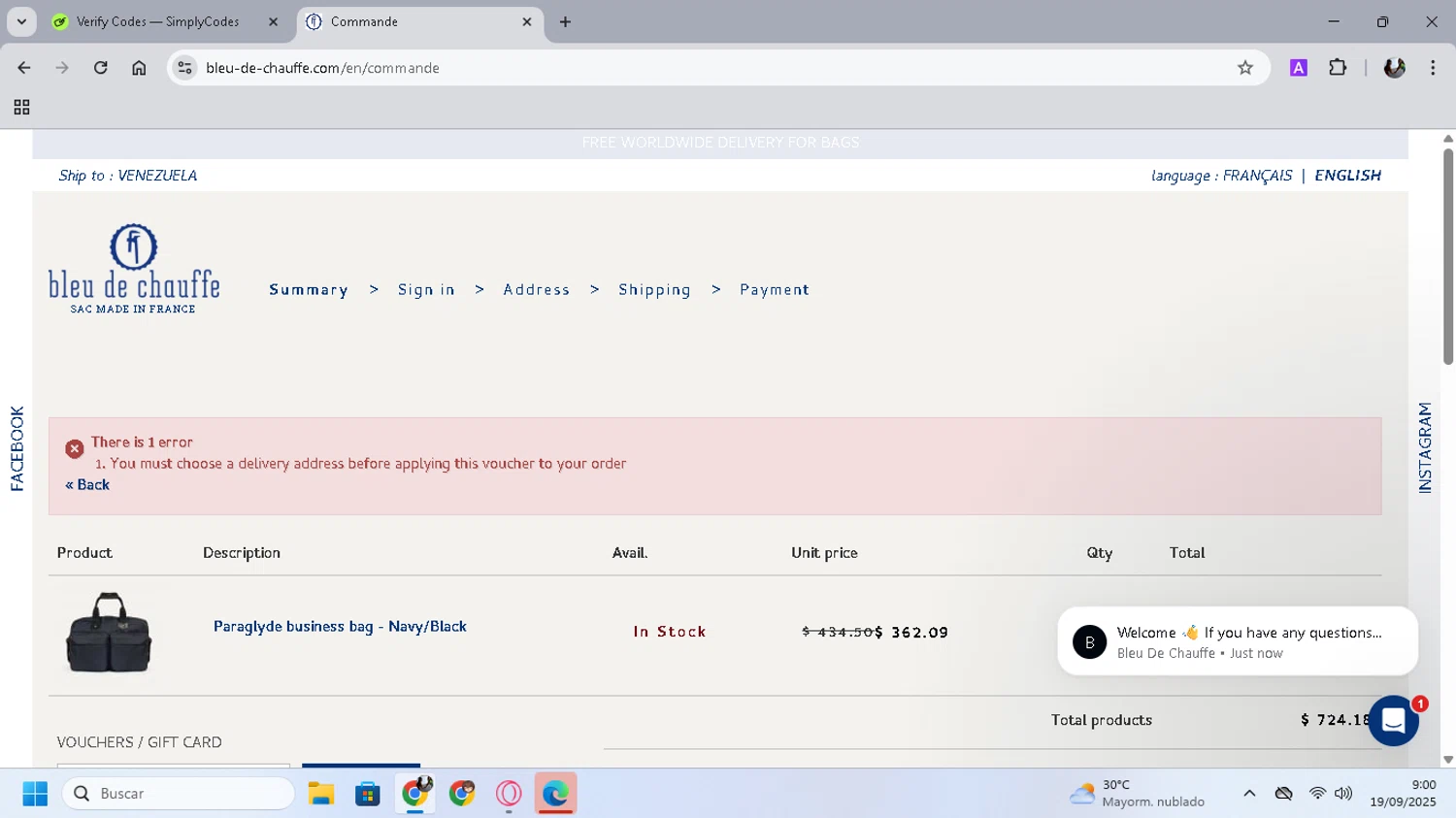The height and width of the screenshot is (818, 1456).
Task: Open the INSTAGRAM side link
Action: pyautogui.click(x=1425, y=448)
